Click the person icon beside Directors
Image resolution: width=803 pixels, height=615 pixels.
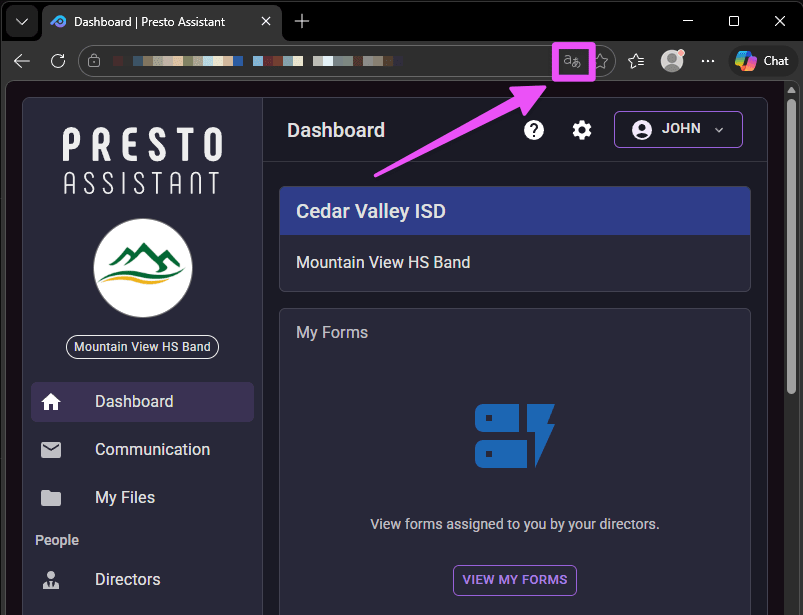[x=51, y=580]
